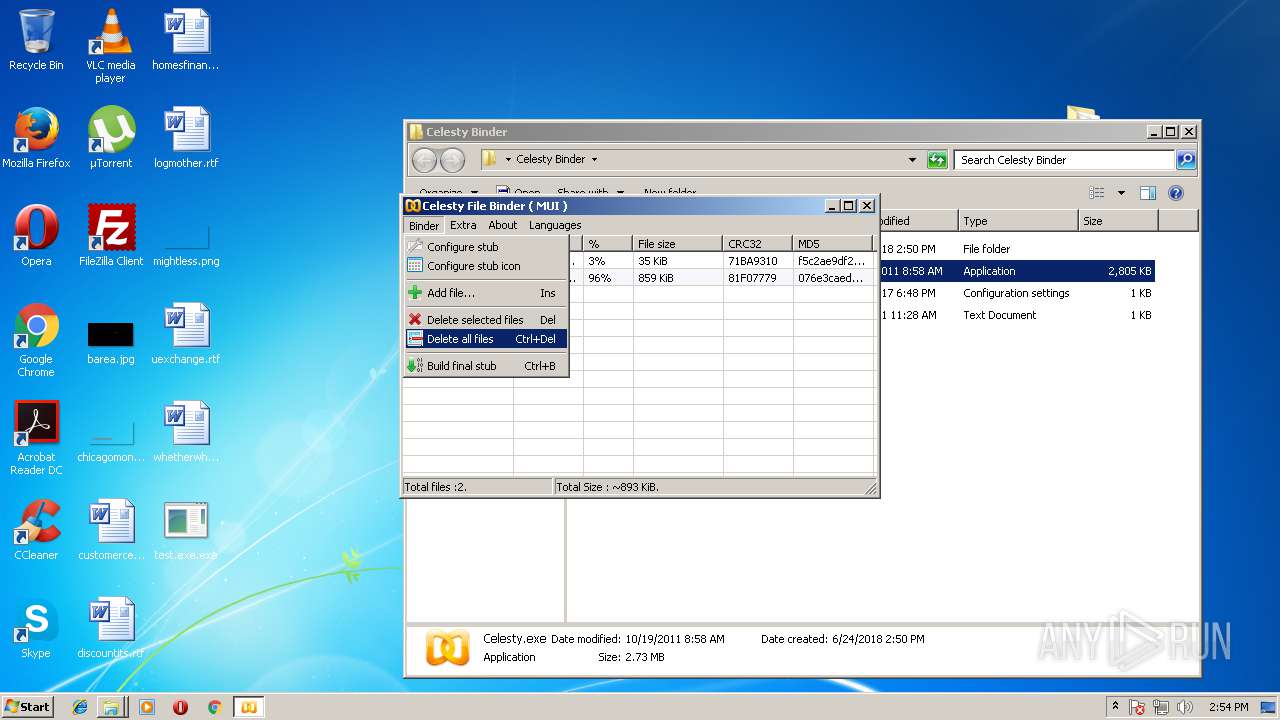1280x720 pixels.
Task: Click in Search Celesty Binder field
Action: click(x=1064, y=160)
